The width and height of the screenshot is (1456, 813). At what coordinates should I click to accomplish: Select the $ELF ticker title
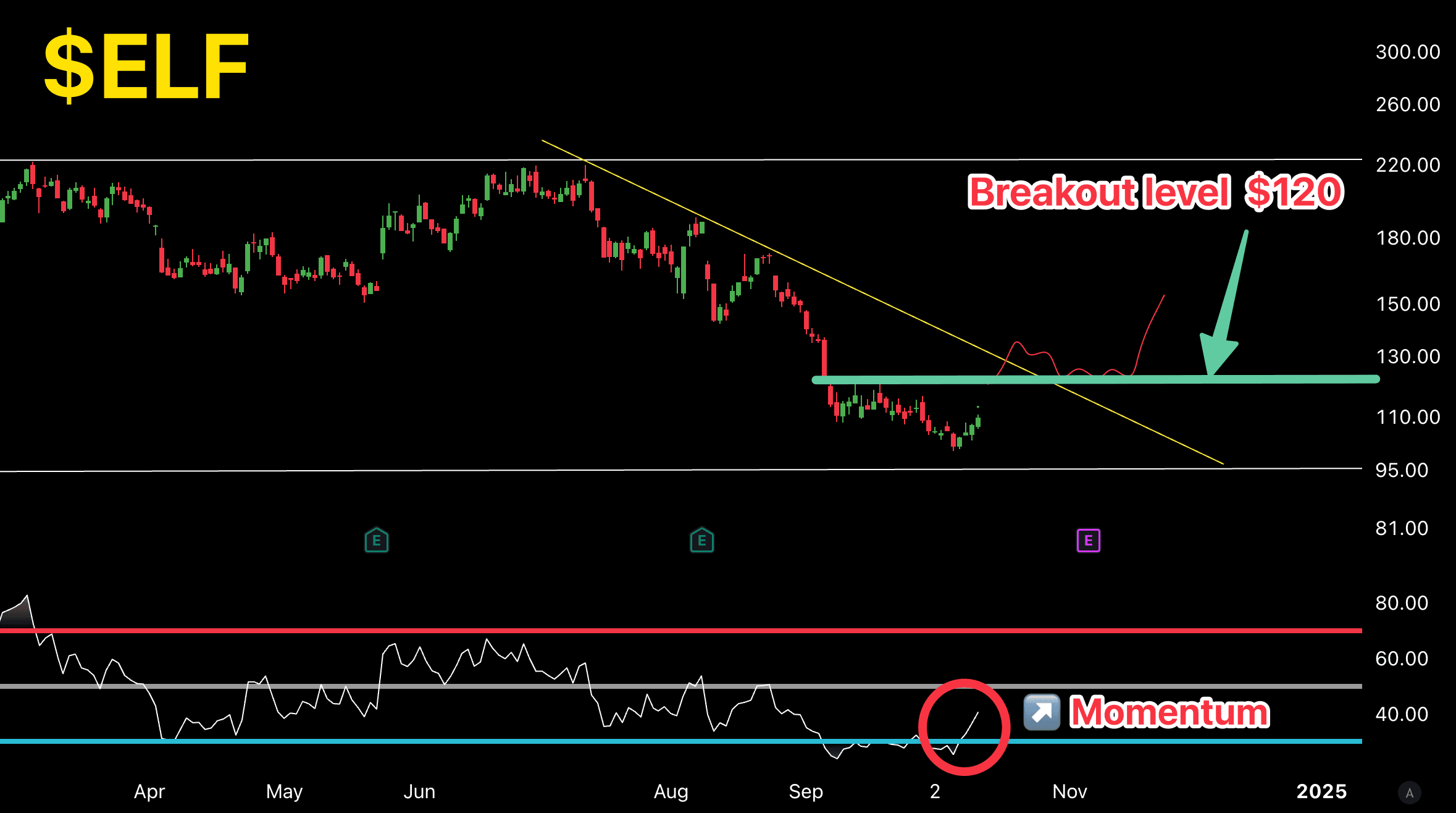146,65
